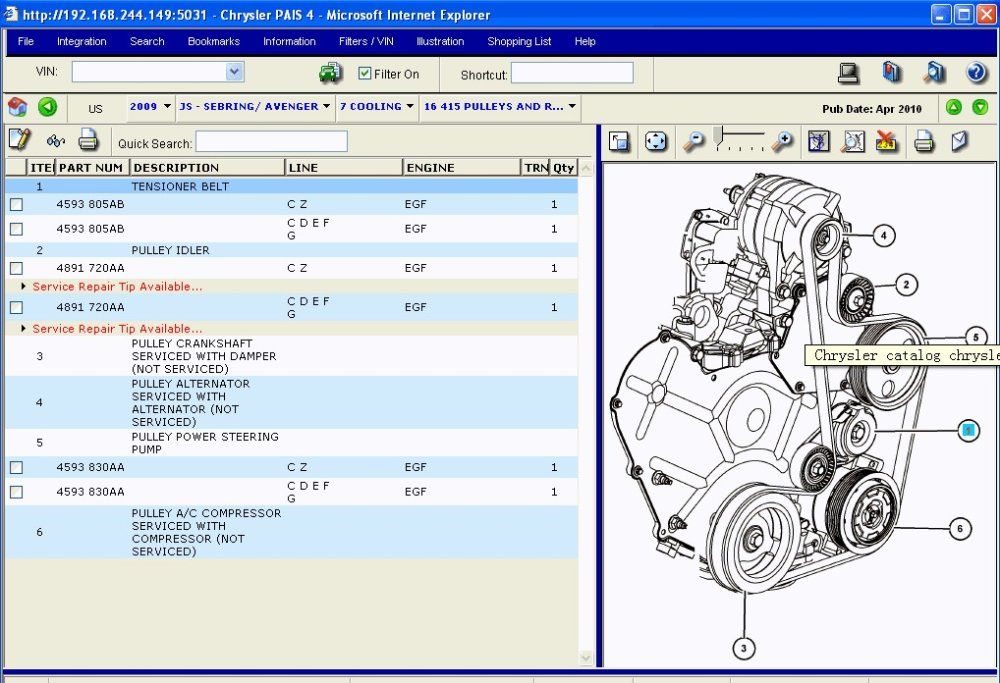Open the Filters / VIN menu
The height and width of the screenshot is (683, 1000).
pyautogui.click(x=366, y=41)
